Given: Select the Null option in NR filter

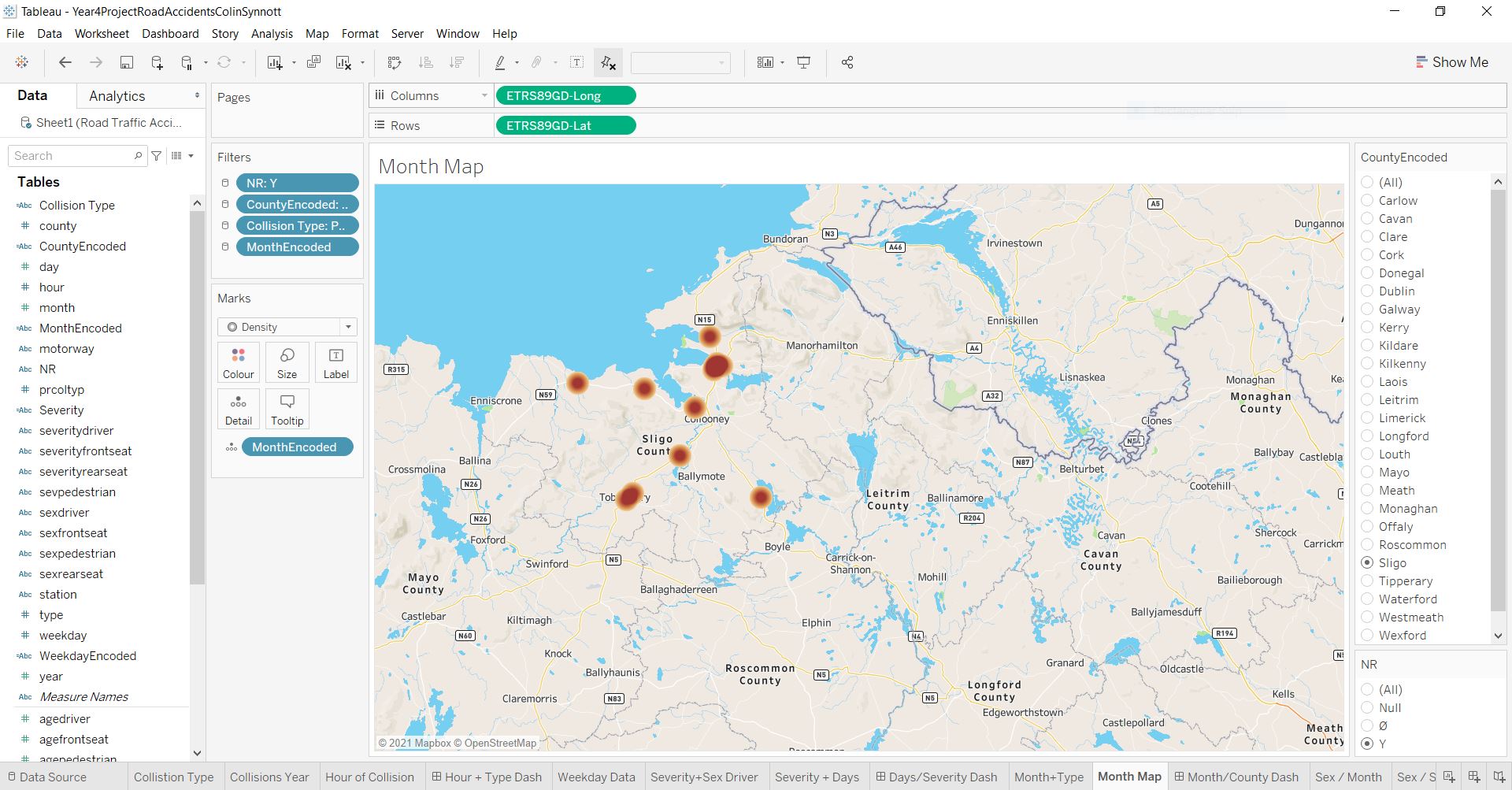Looking at the screenshot, I should pyautogui.click(x=1367, y=708).
